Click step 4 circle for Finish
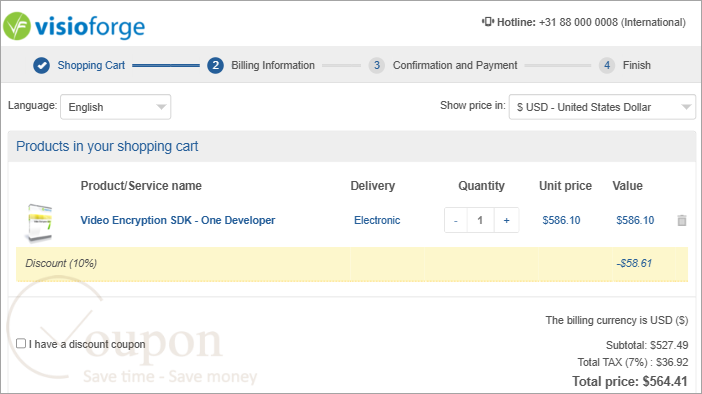Viewport: 702px width, 394px height. (607, 65)
